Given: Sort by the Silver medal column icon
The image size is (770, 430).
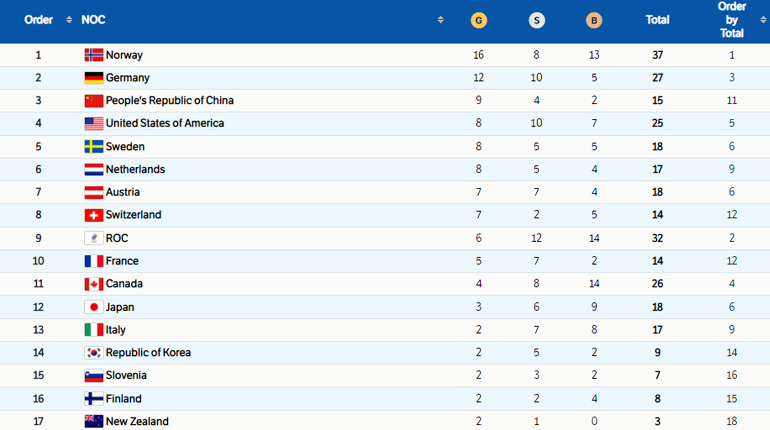Looking at the screenshot, I should coord(536,20).
